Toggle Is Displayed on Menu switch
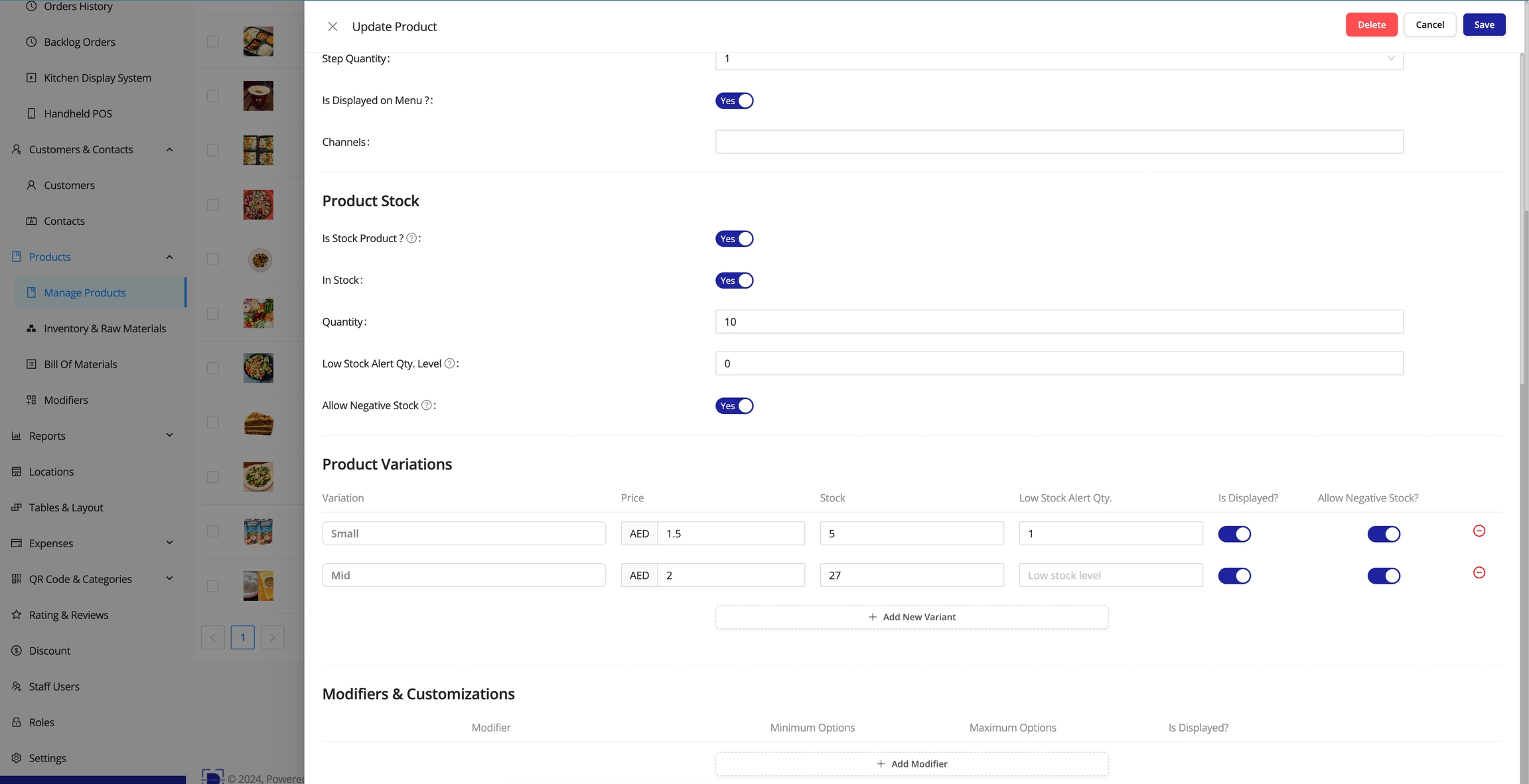The image size is (1529, 784). point(734,101)
